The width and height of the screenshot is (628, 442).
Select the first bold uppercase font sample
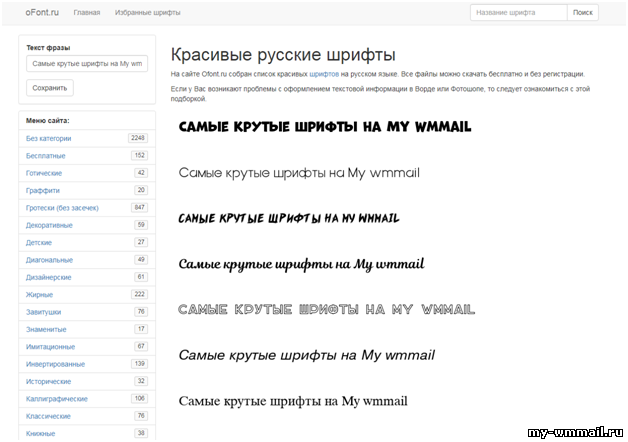tap(325, 127)
